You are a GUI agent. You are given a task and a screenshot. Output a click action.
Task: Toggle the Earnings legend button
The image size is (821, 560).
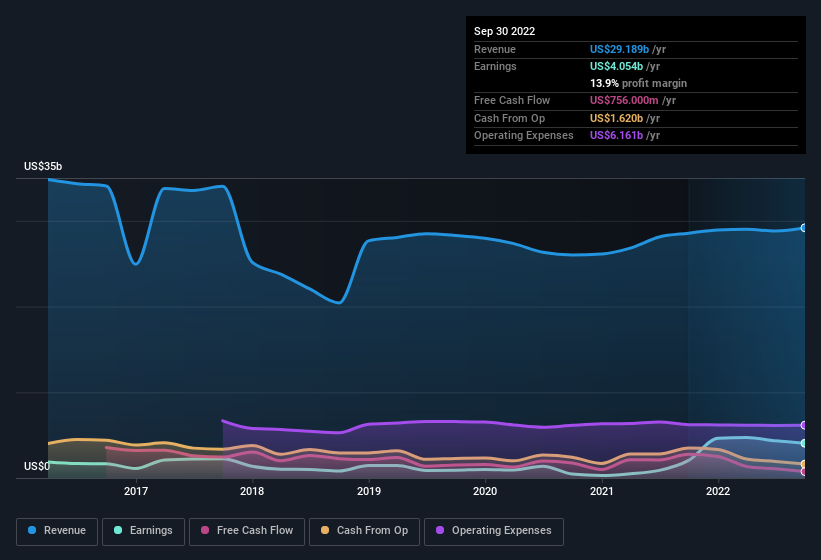tap(143, 531)
